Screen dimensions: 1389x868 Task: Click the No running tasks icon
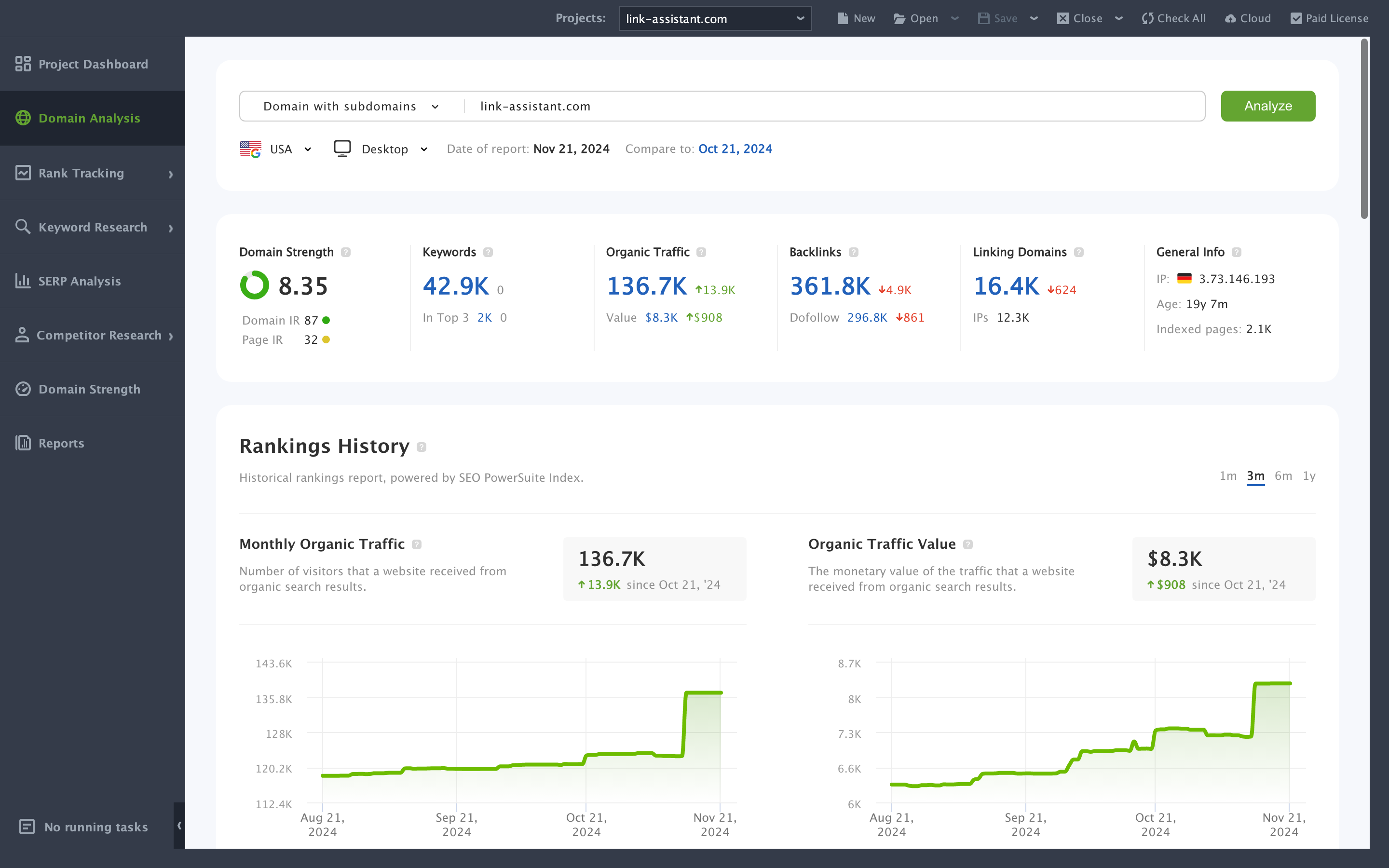[27, 827]
